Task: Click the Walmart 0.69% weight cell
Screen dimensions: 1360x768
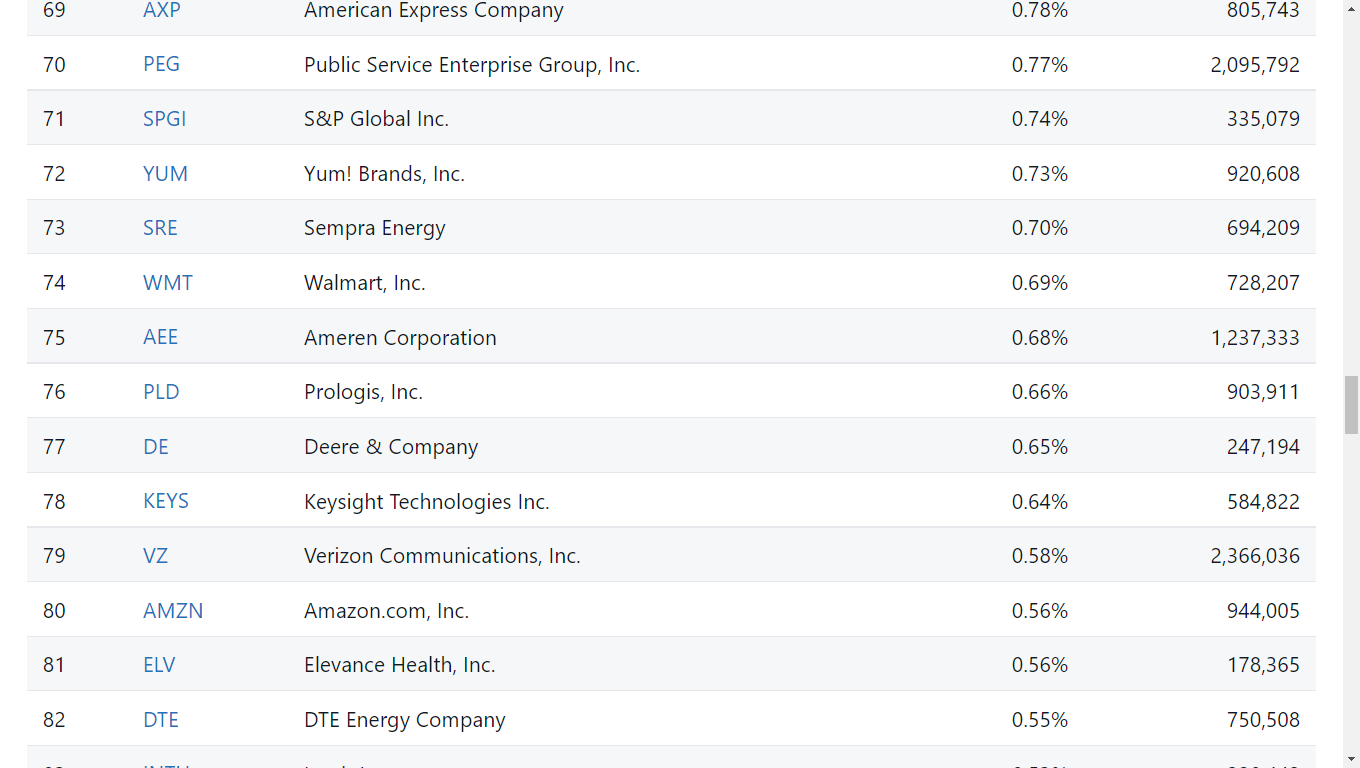Action: (1040, 283)
